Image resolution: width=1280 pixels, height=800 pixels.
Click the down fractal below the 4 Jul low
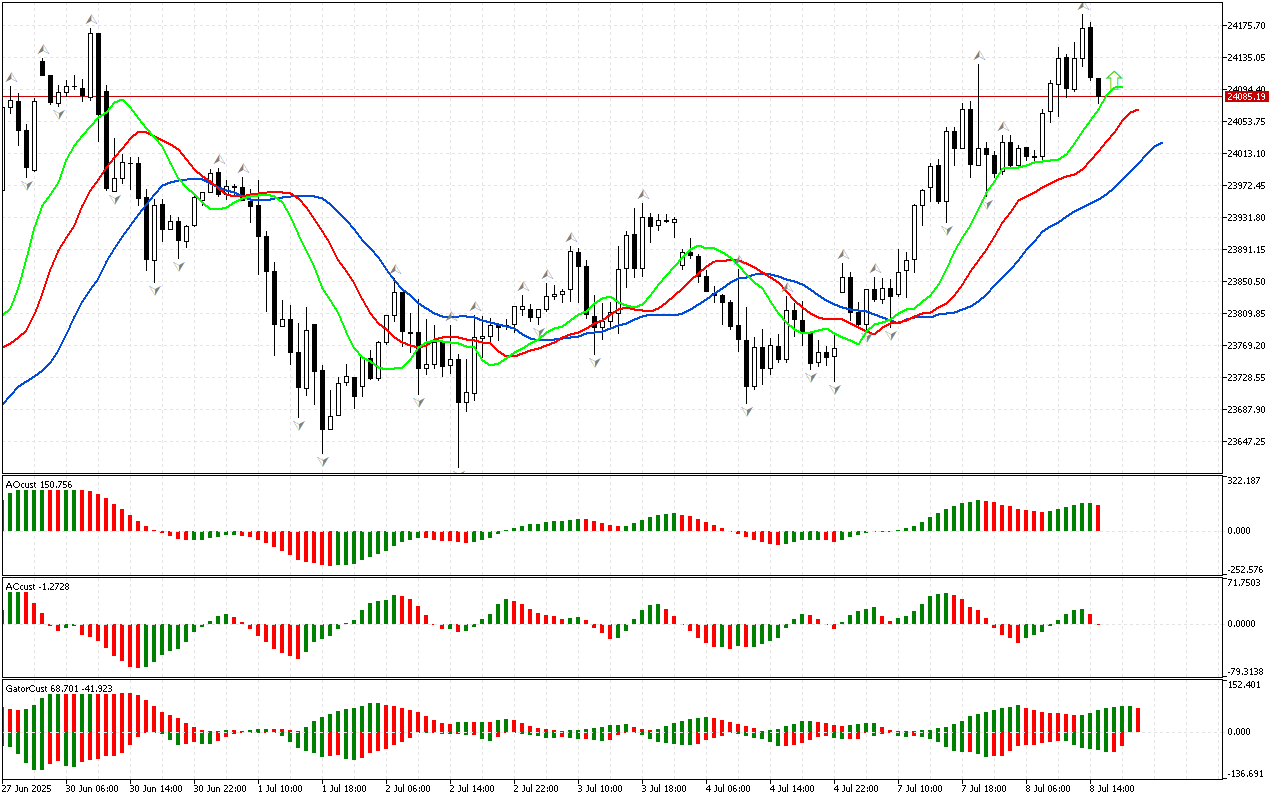(747, 411)
